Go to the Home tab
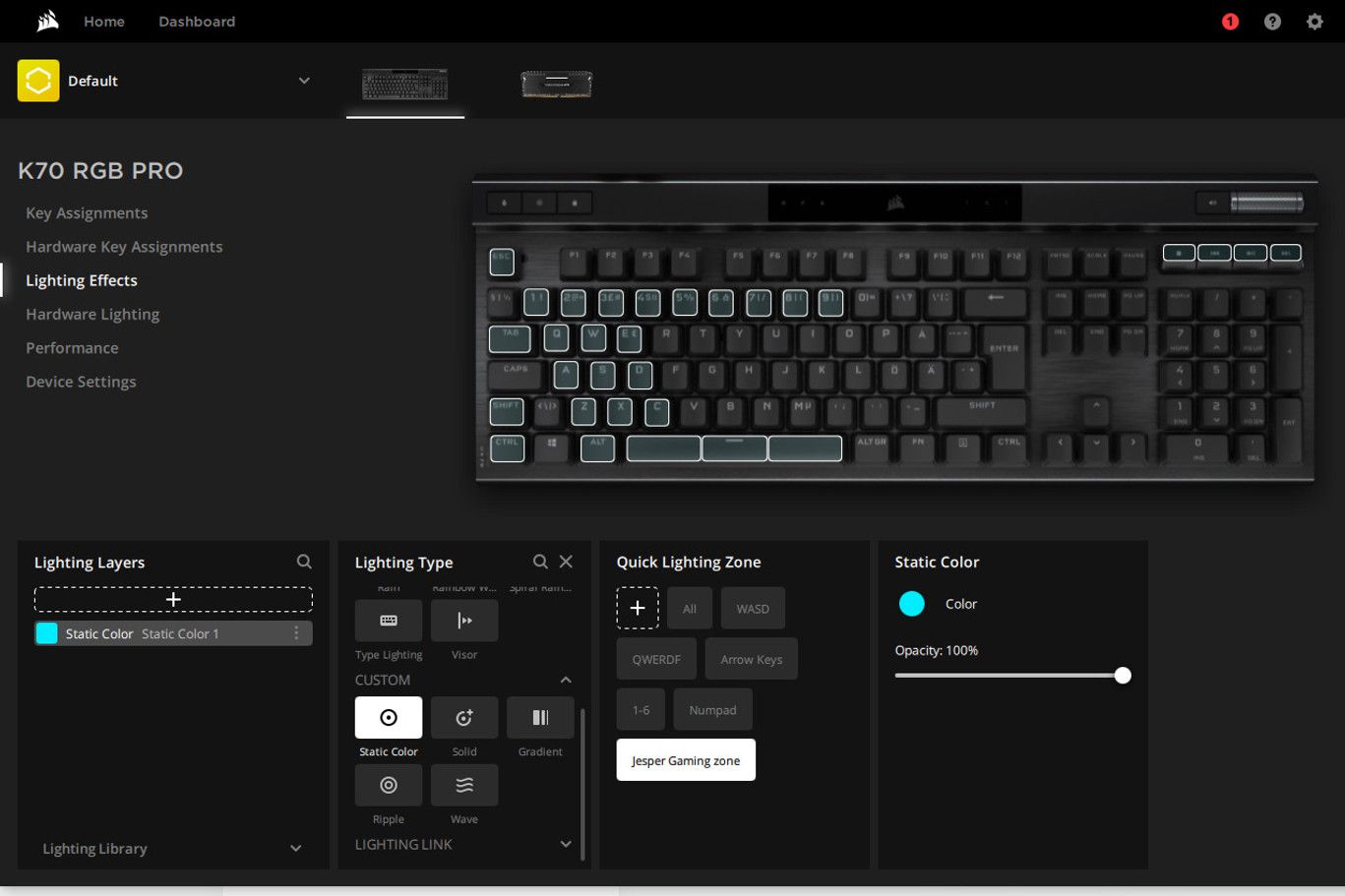This screenshot has width=1345, height=896. coord(104,22)
